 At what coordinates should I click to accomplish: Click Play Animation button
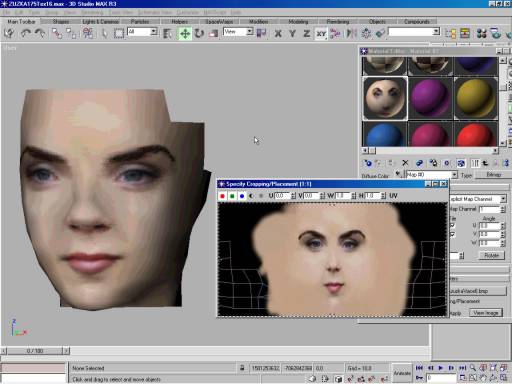point(441,368)
